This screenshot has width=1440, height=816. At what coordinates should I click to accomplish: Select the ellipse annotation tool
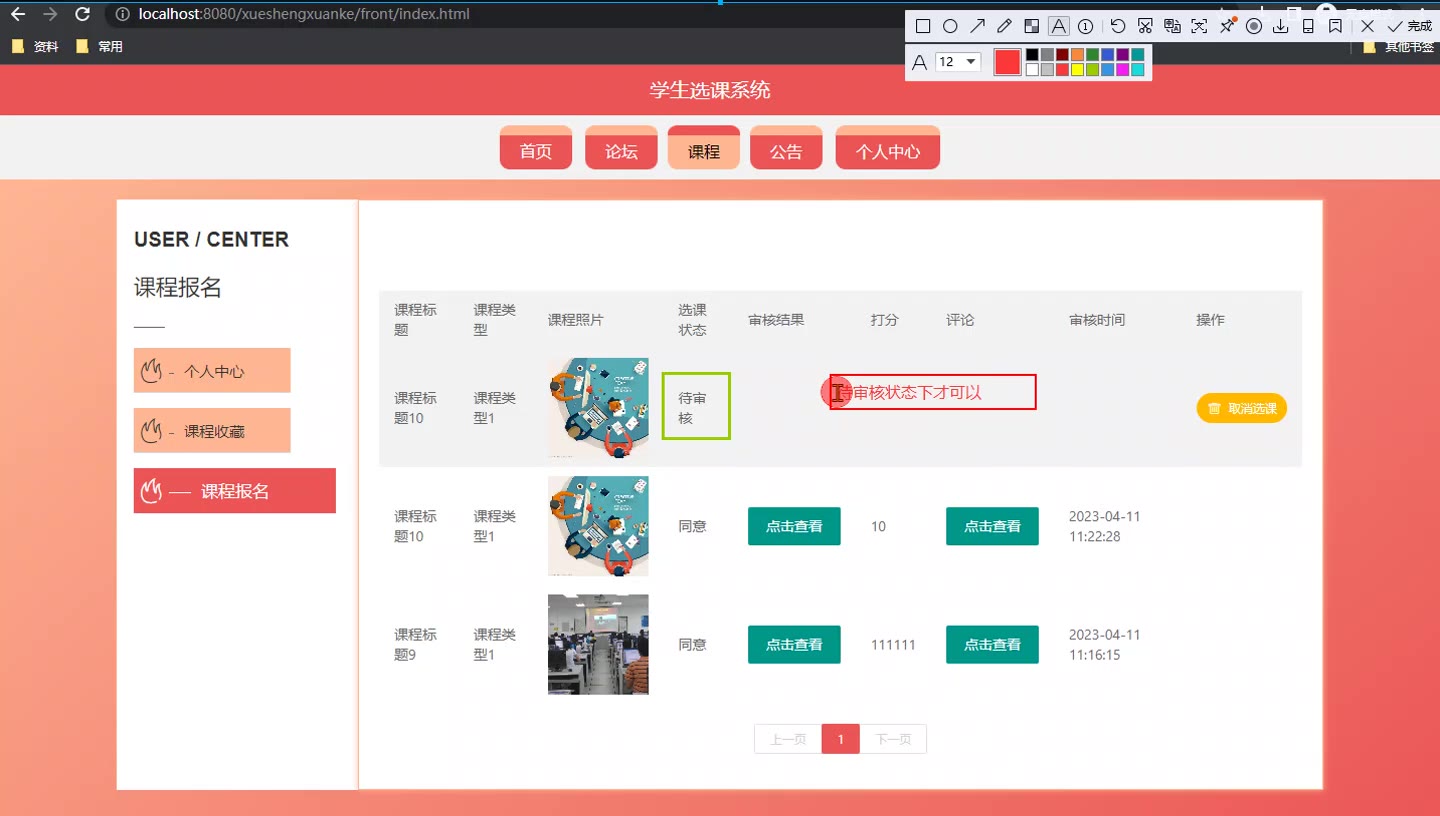pyautogui.click(x=950, y=26)
